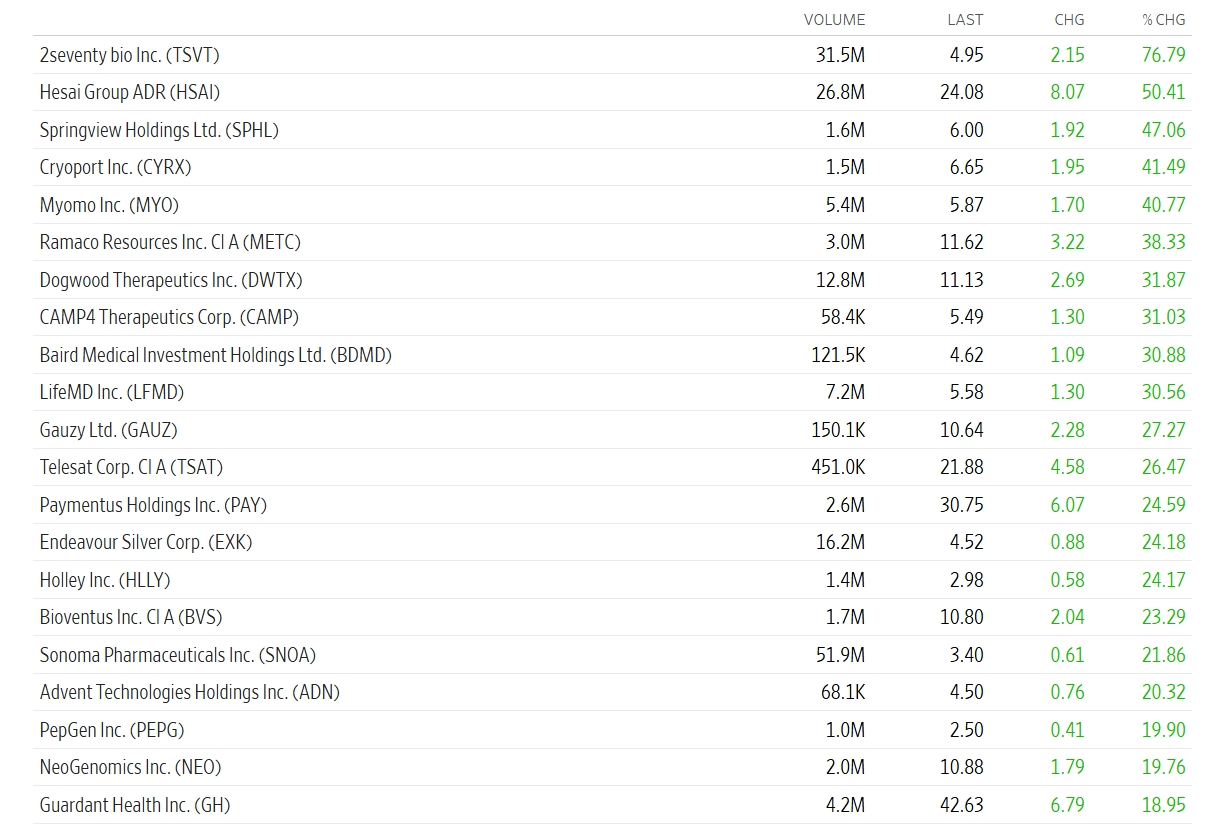
Task: View Paymentus Holdings Inc. (PAY) stock
Action: pos(153,505)
